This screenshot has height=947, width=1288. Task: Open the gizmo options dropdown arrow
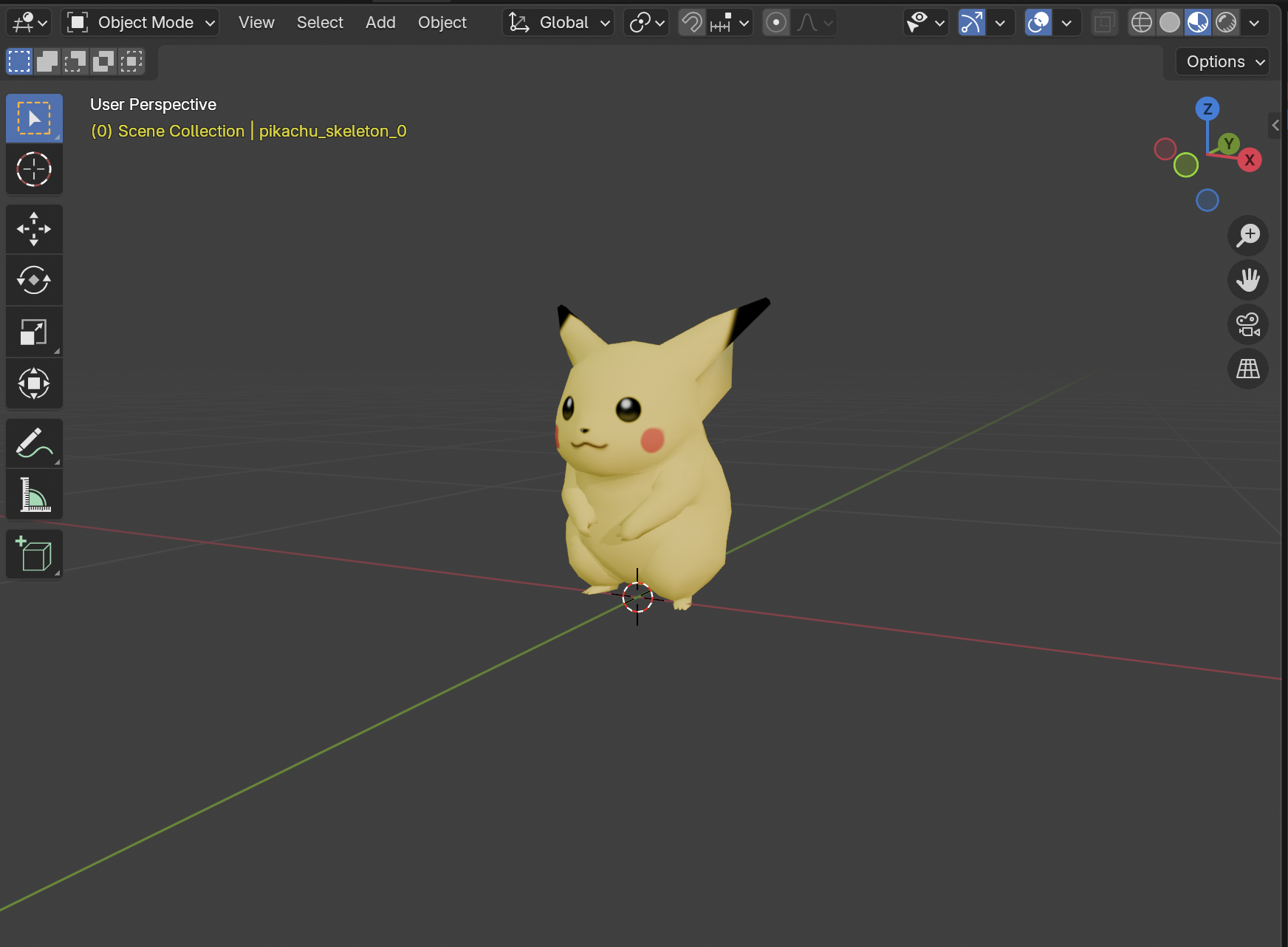click(1000, 23)
